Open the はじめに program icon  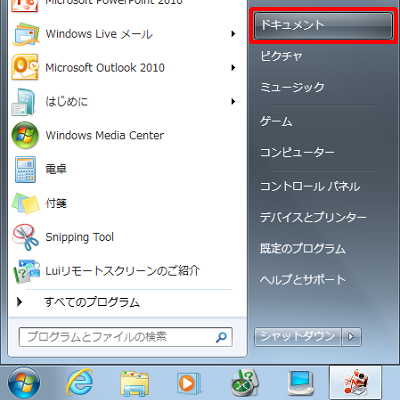point(24,102)
